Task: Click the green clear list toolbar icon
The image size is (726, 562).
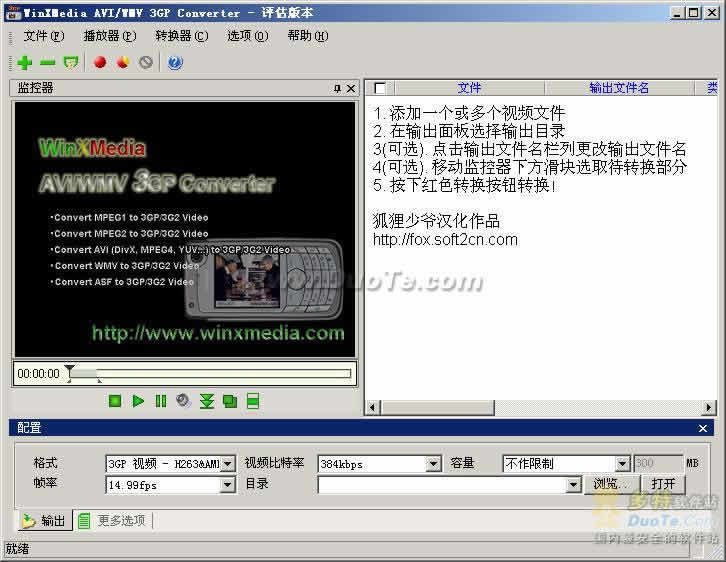Action: coord(71,62)
